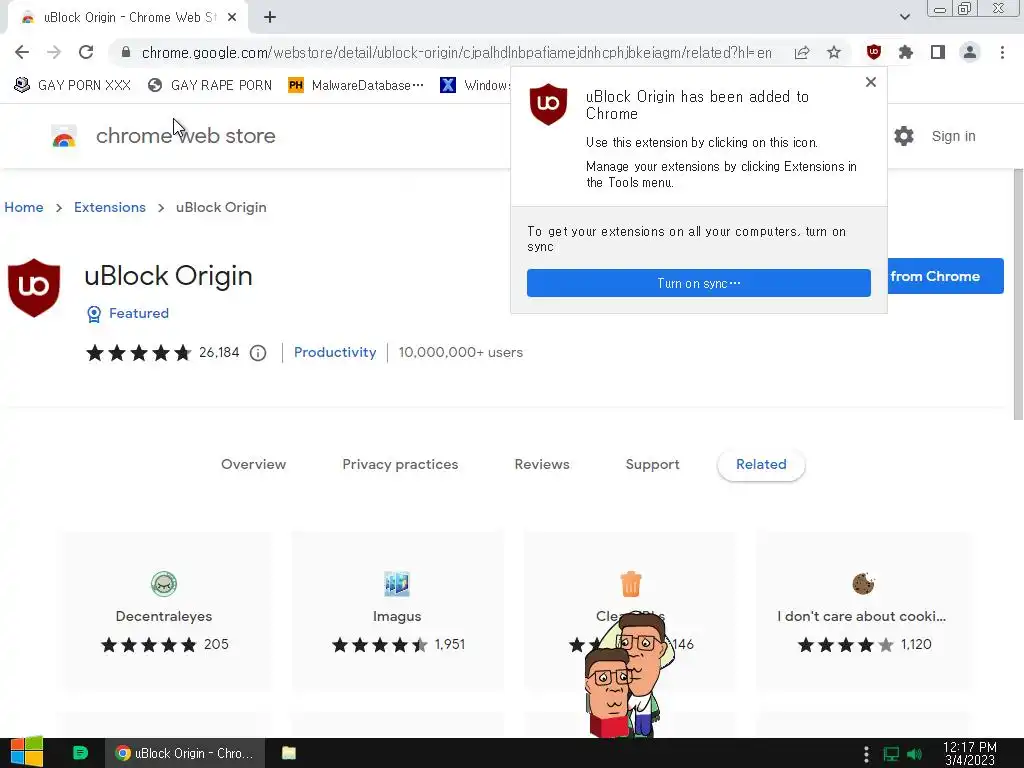The image size is (1024, 768).
Task: Switch to the Privacy practices tab
Action: pos(400,464)
